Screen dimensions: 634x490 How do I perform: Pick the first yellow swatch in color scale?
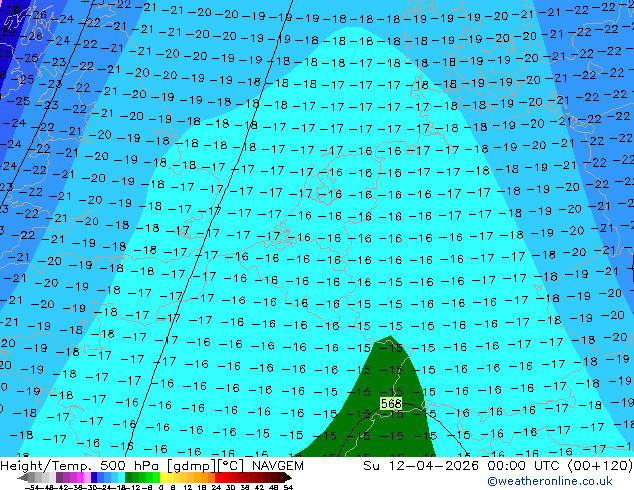click(164, 478)
